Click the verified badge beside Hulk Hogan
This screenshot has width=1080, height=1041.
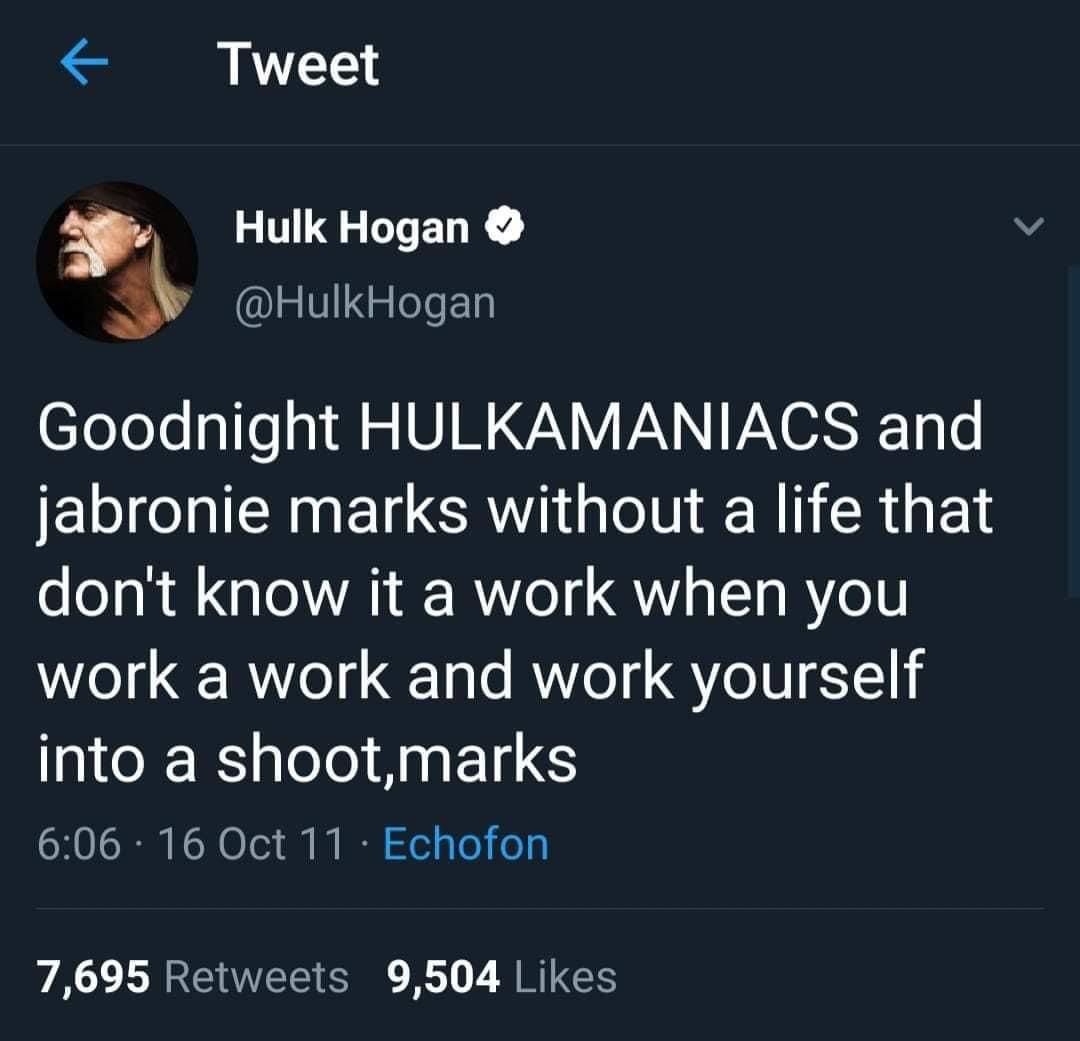[x=506, y=227]
